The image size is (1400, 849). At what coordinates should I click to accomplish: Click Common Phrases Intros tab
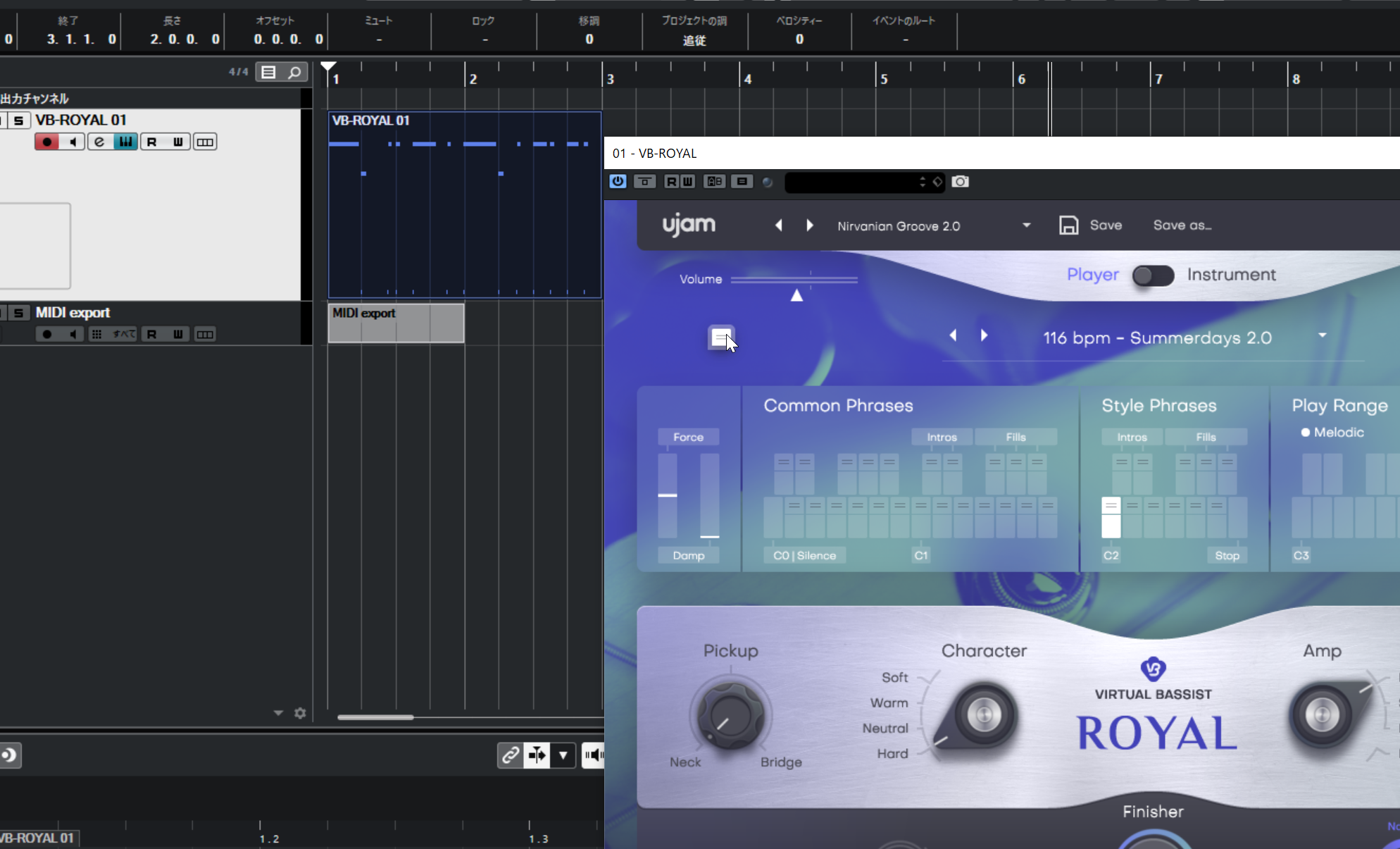pos(942,437)
